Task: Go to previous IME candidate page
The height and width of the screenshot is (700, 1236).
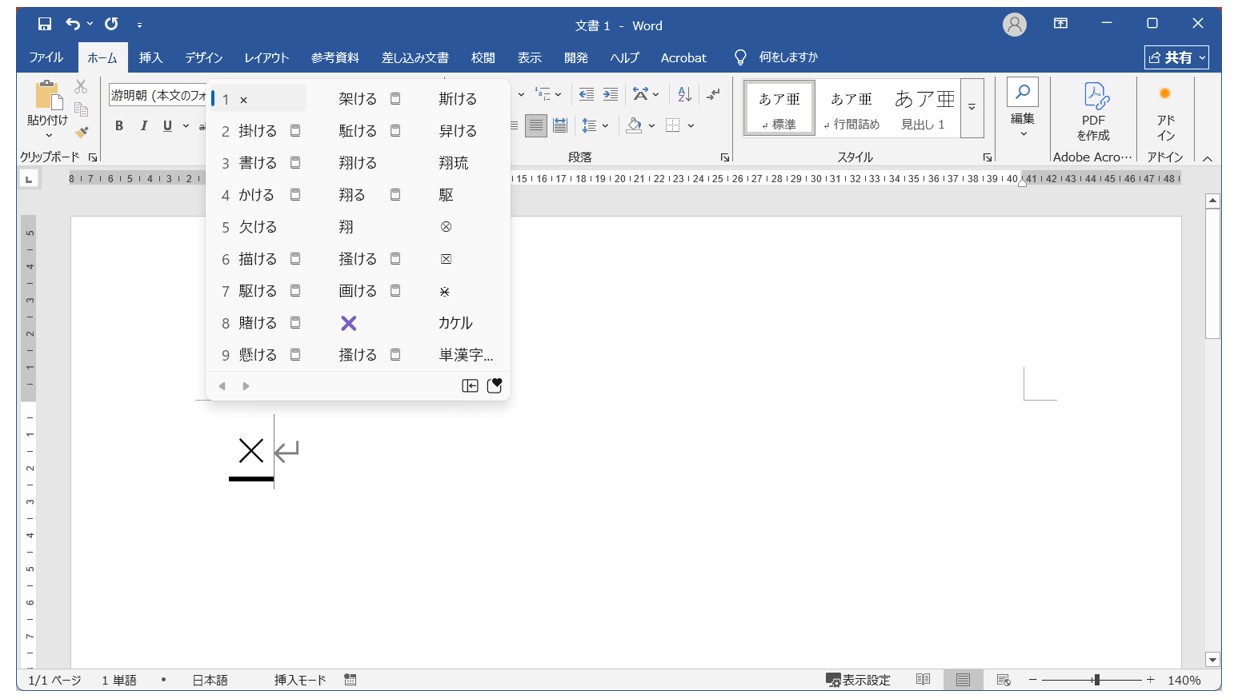Action: [222, 386]
